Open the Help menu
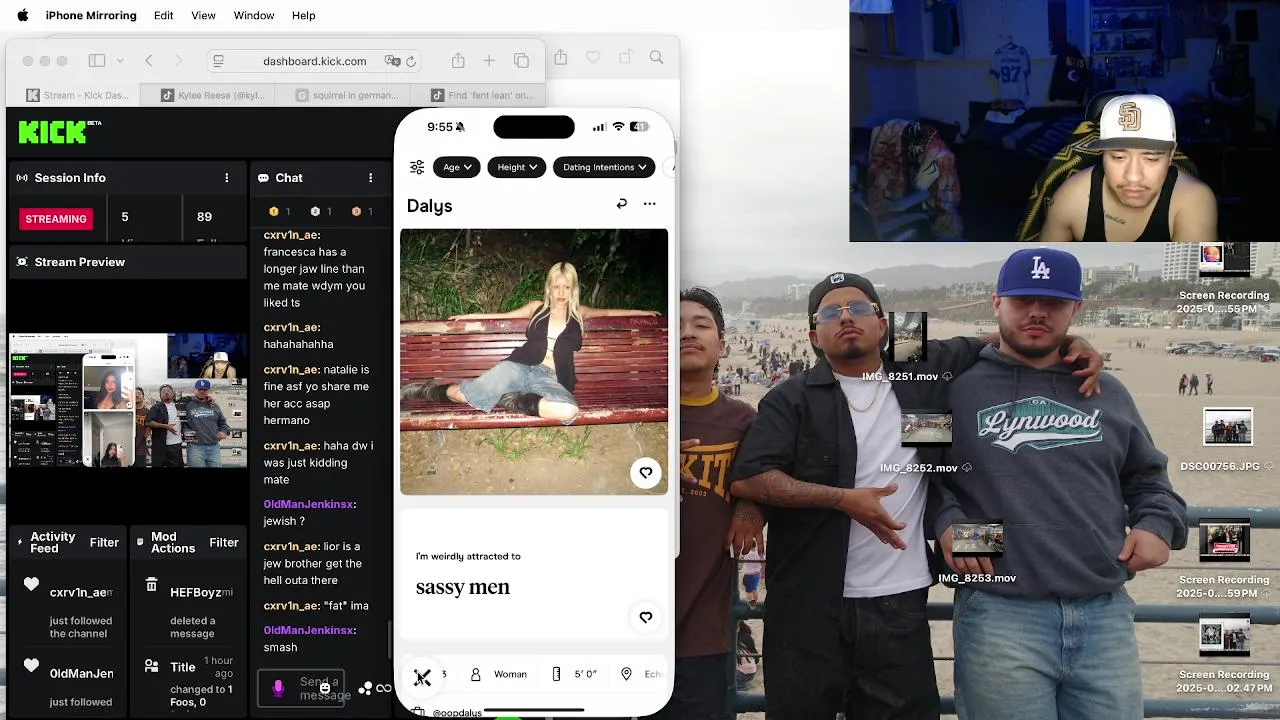The image size is (1280, 720). point(304,15)
